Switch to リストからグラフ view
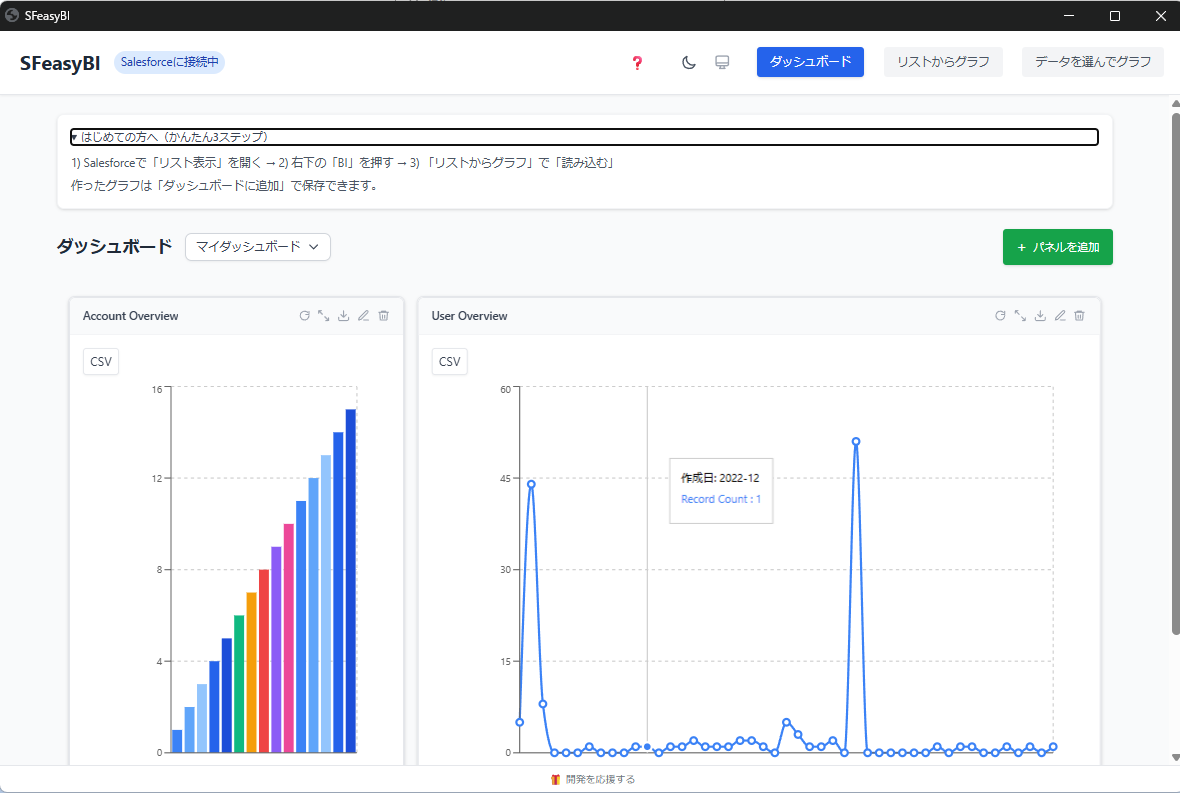1180x793 pixels. pos(942,61)
